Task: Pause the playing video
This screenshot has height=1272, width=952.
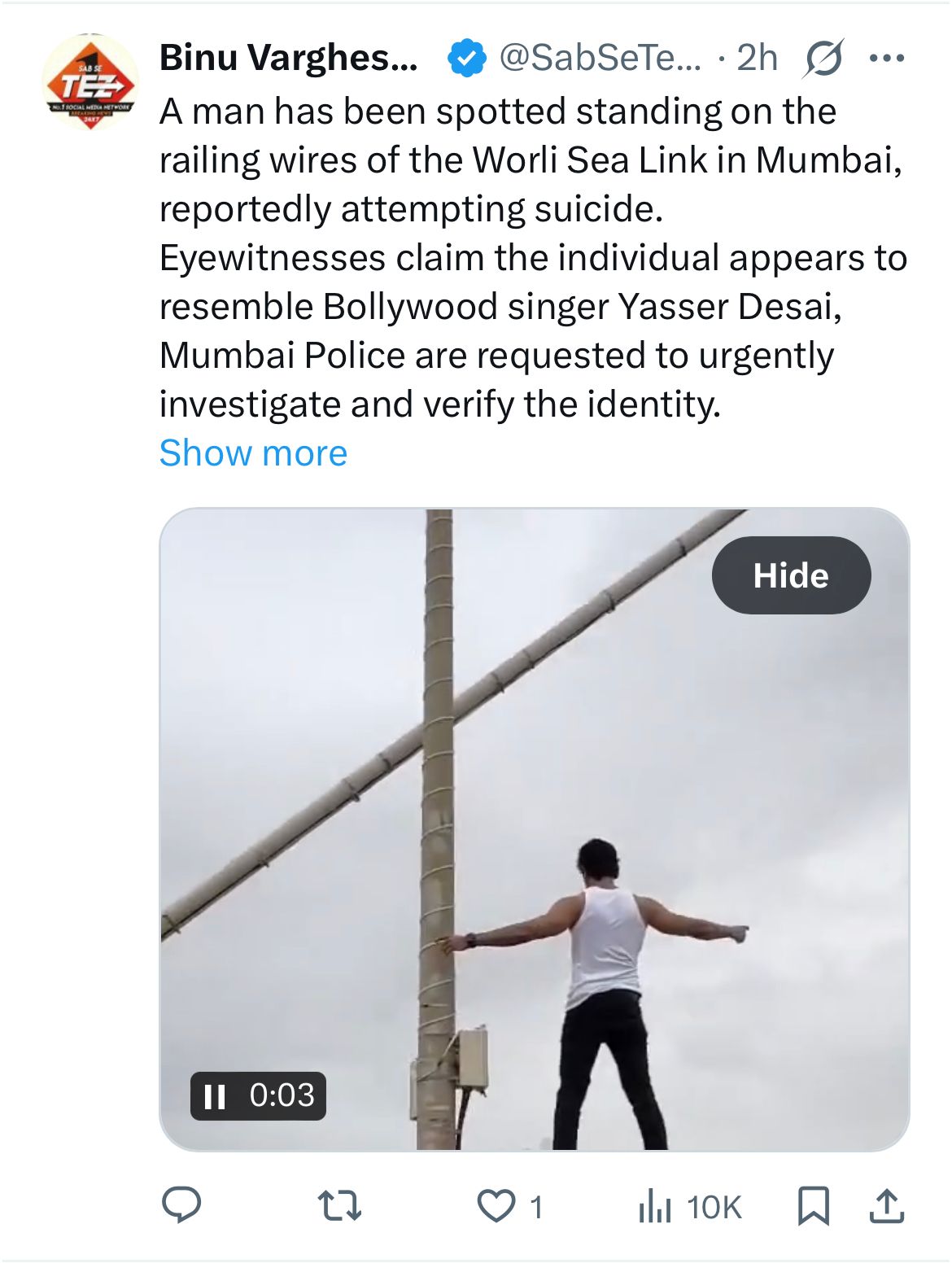Action: 215,1096
